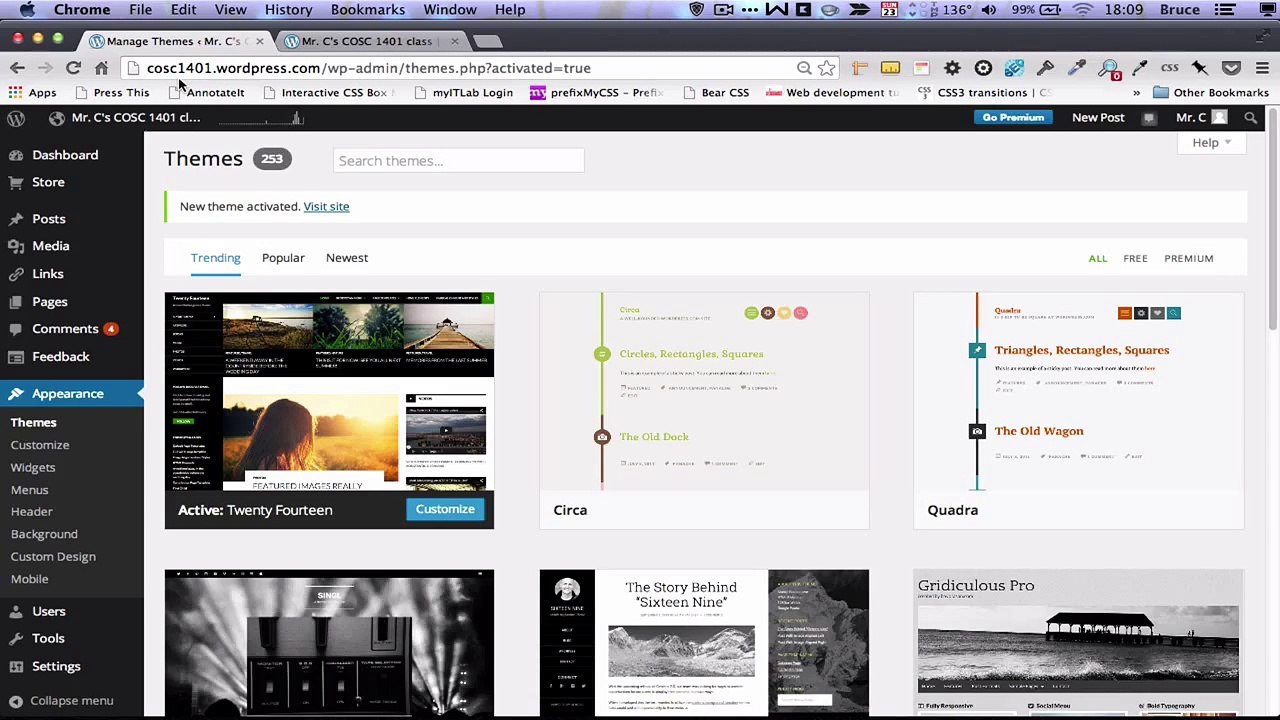Open Other Bookmarks folder
This screenshot has width=1280, height=720.
tap(1211, 92)
